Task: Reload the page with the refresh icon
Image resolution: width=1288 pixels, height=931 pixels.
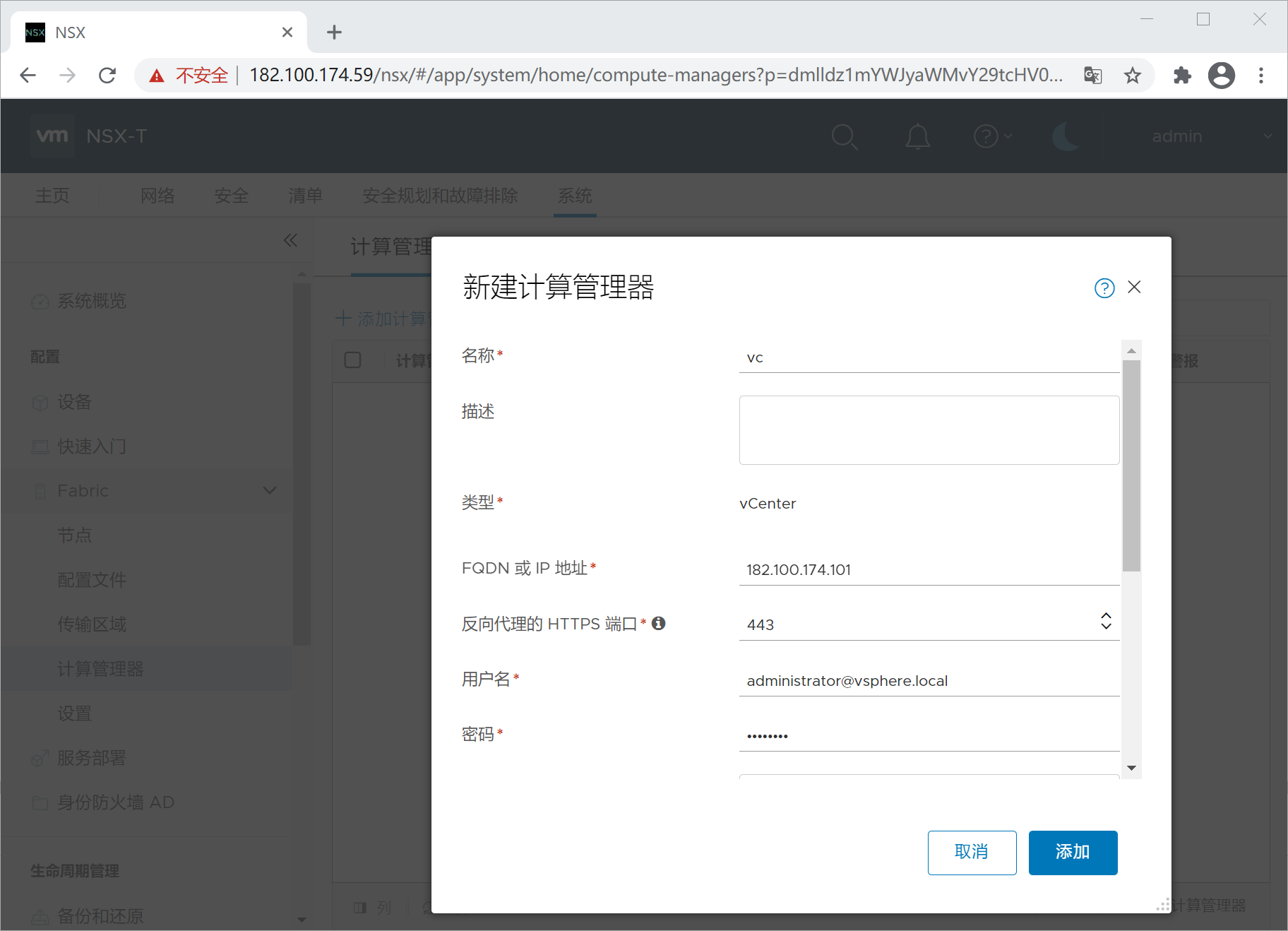Action: coord(107,76)
